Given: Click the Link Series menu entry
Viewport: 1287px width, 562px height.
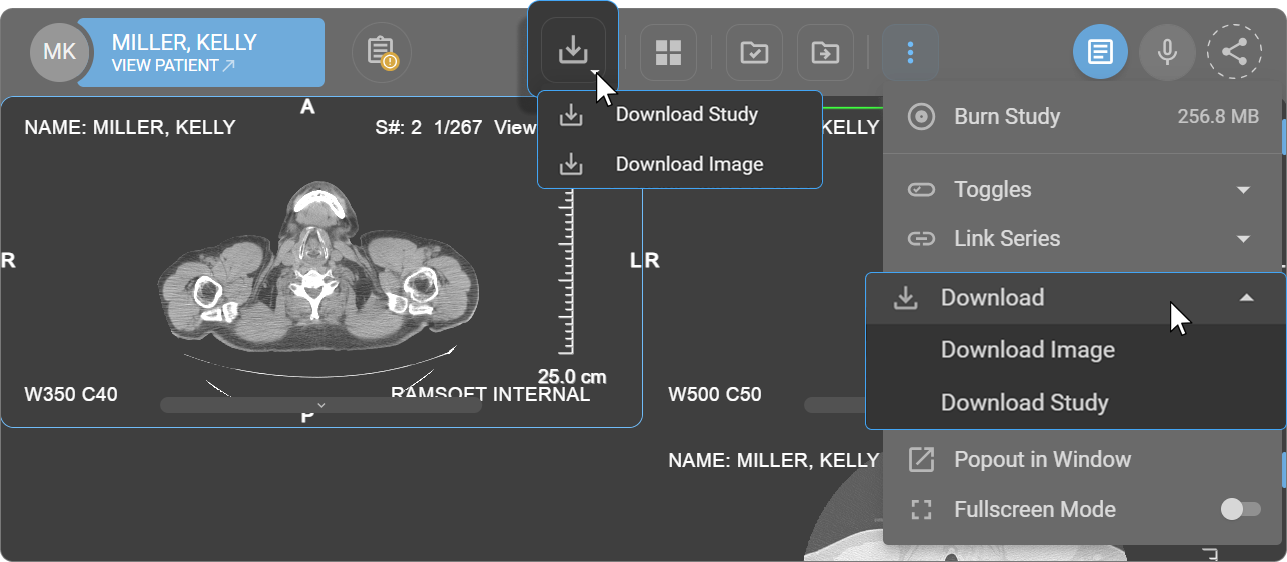Looking at the screenshot, I should [x=1082, y=239].
